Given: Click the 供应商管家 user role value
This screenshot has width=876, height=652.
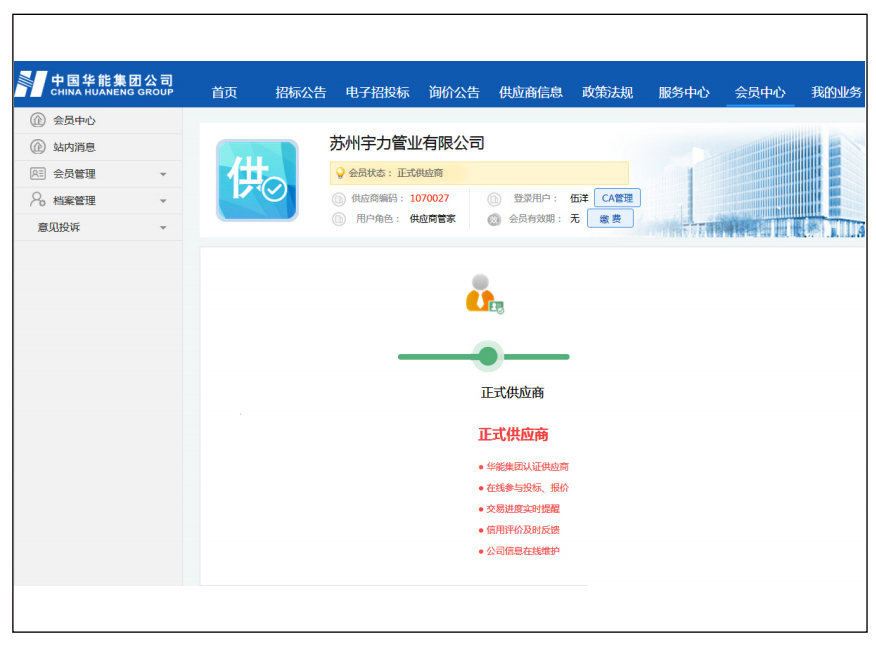Looking at the screenshot, I should pos(432,219).
